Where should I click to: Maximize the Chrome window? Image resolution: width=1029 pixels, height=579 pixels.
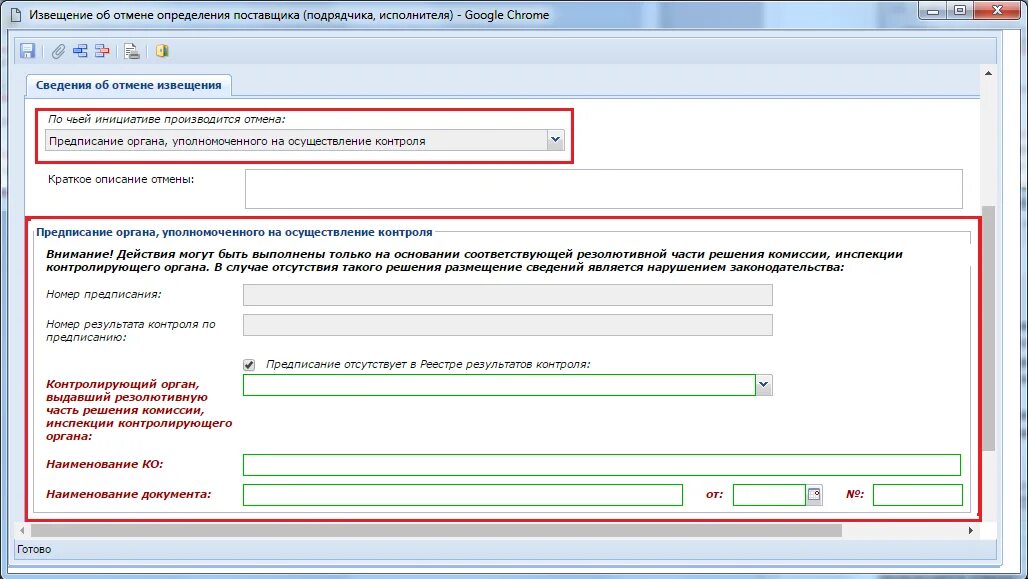959,11
